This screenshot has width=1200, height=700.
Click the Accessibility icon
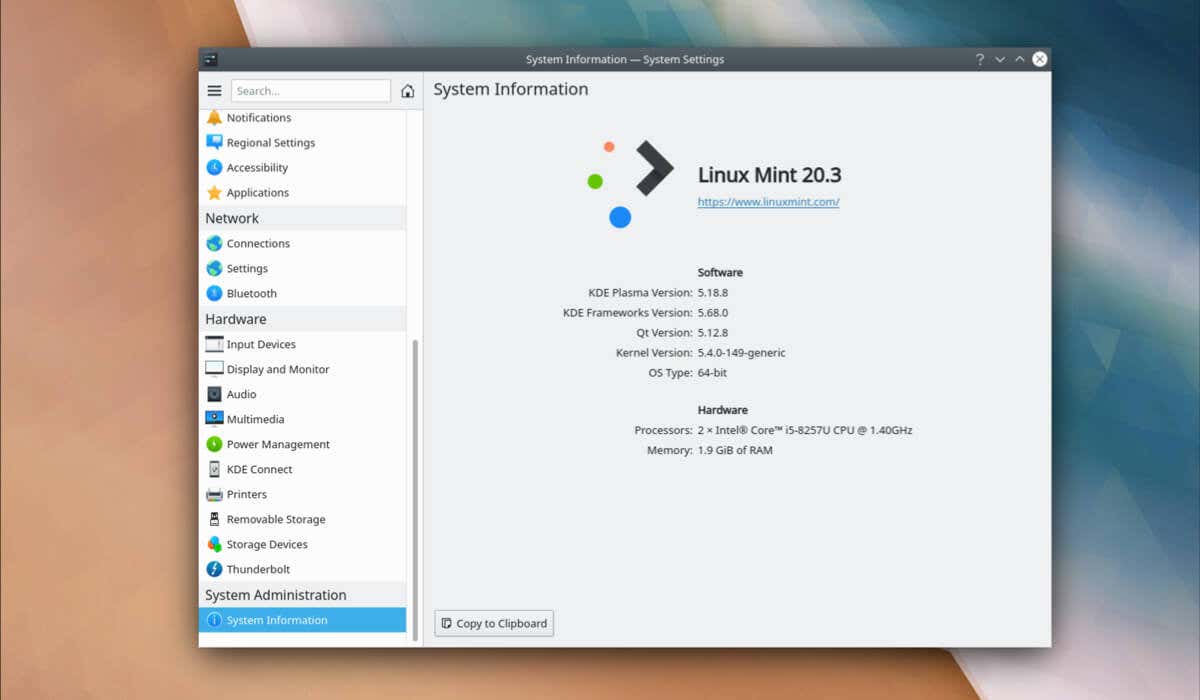coord(214,168)
